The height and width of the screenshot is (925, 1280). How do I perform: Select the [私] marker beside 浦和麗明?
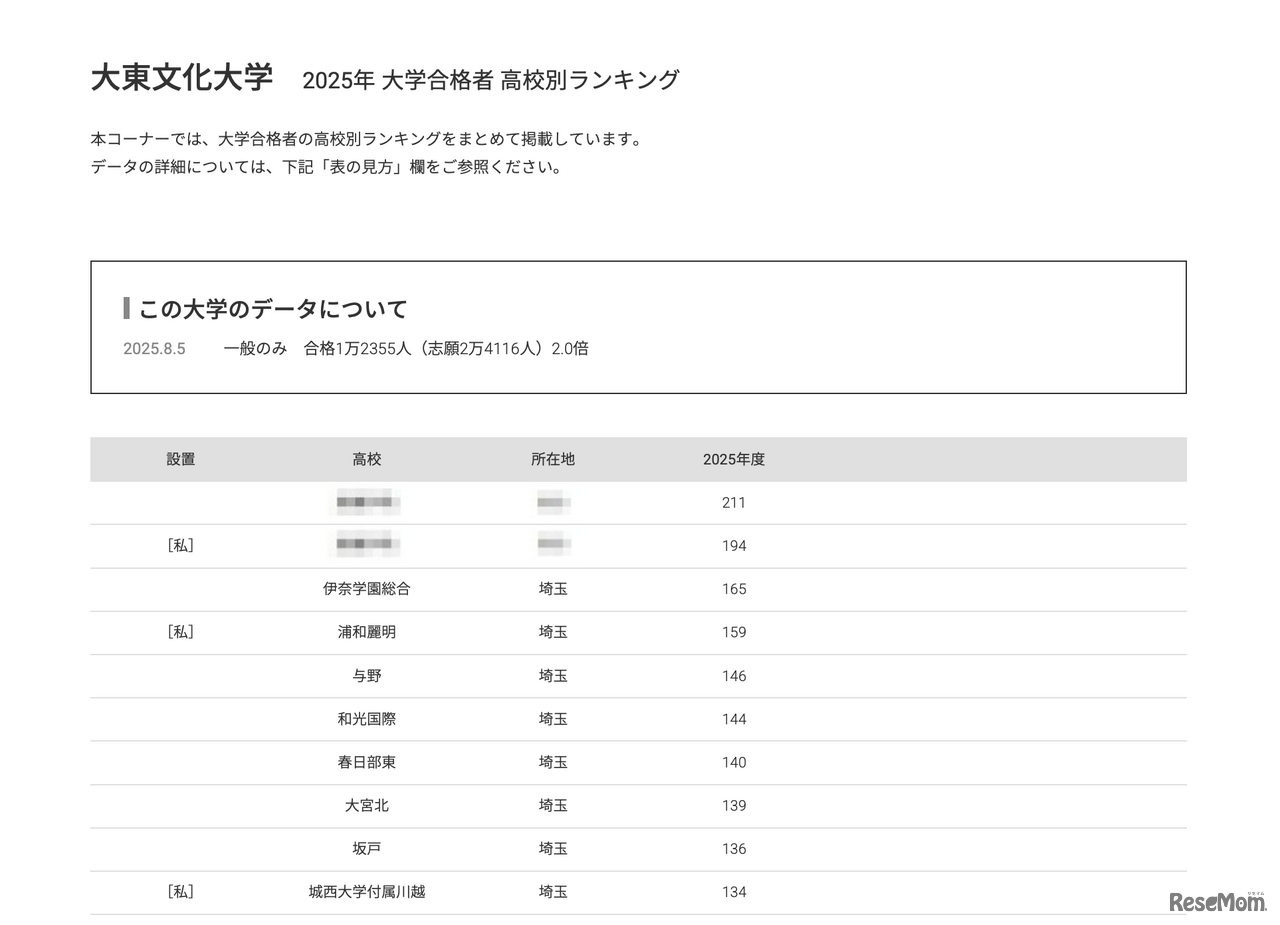(181, 632)
